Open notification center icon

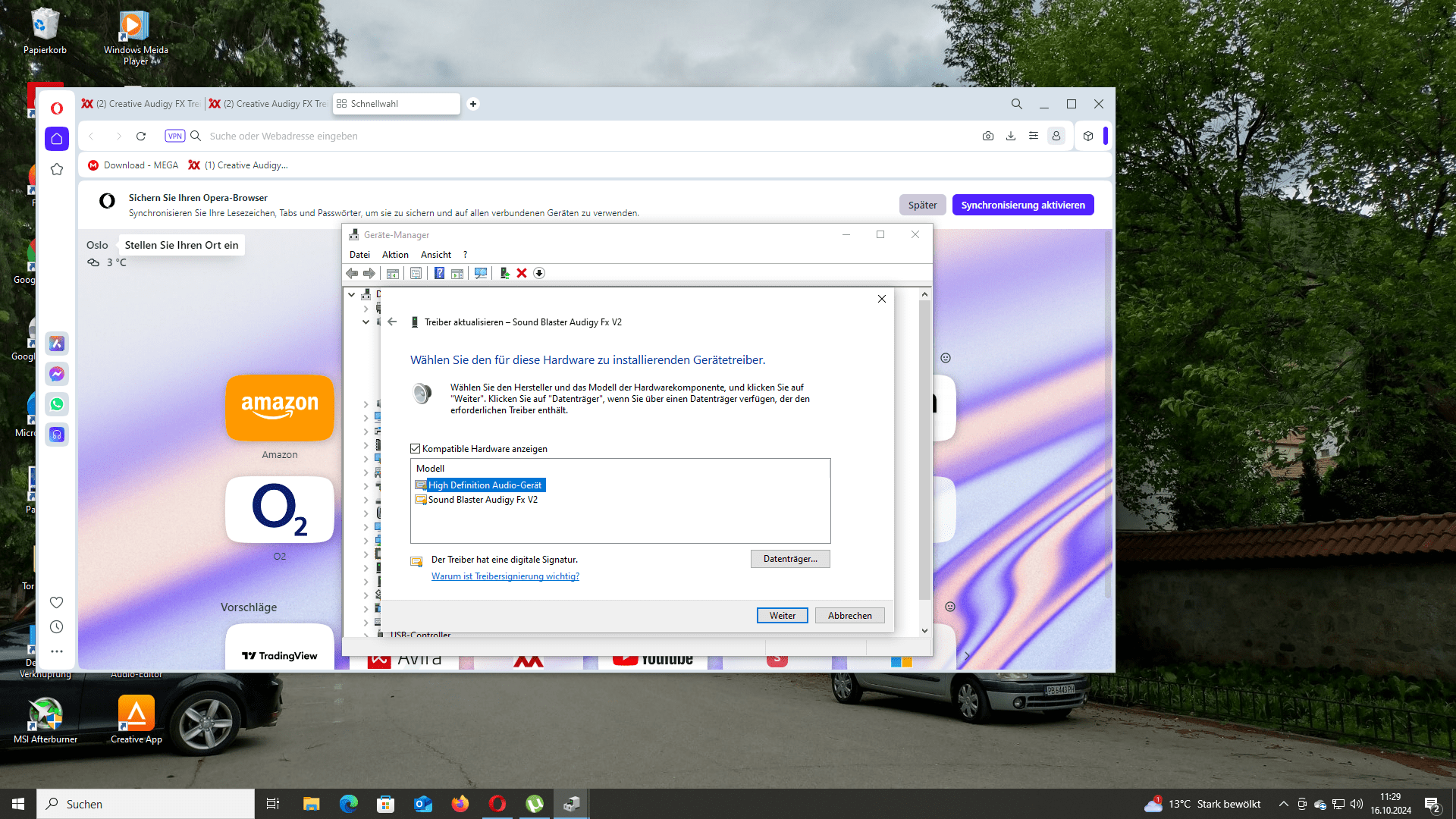click(x=1432, y=805)
